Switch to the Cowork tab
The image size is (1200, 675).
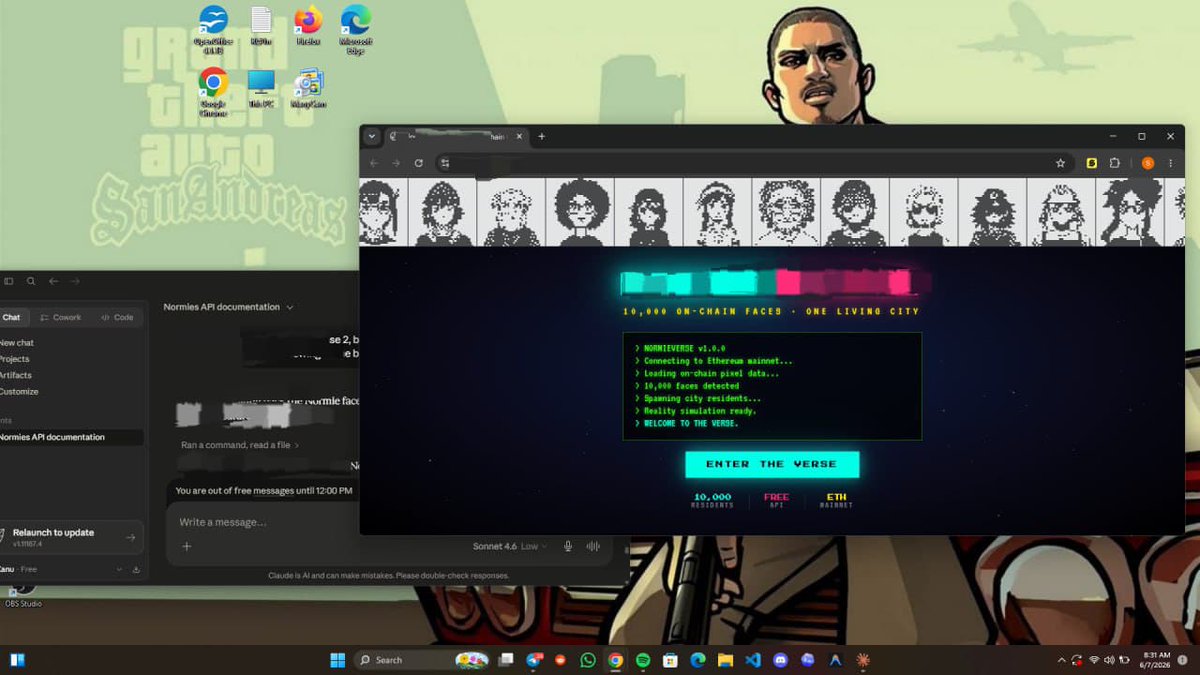click(60, 317)
